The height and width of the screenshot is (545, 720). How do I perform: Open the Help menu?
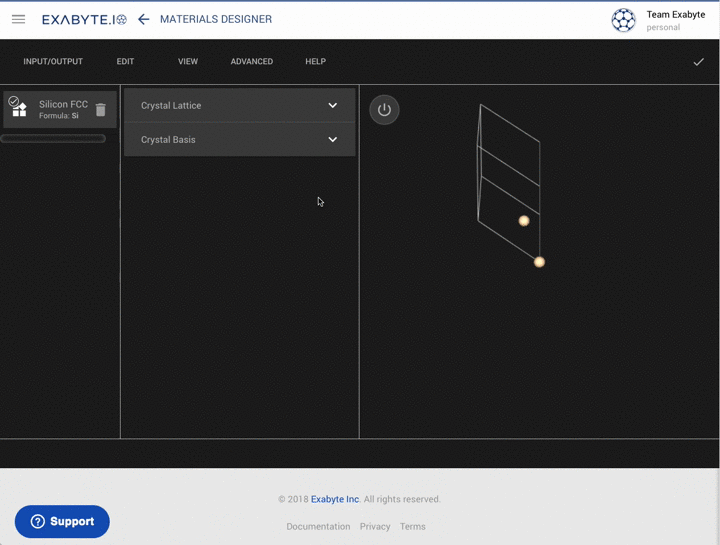(315, 62)
